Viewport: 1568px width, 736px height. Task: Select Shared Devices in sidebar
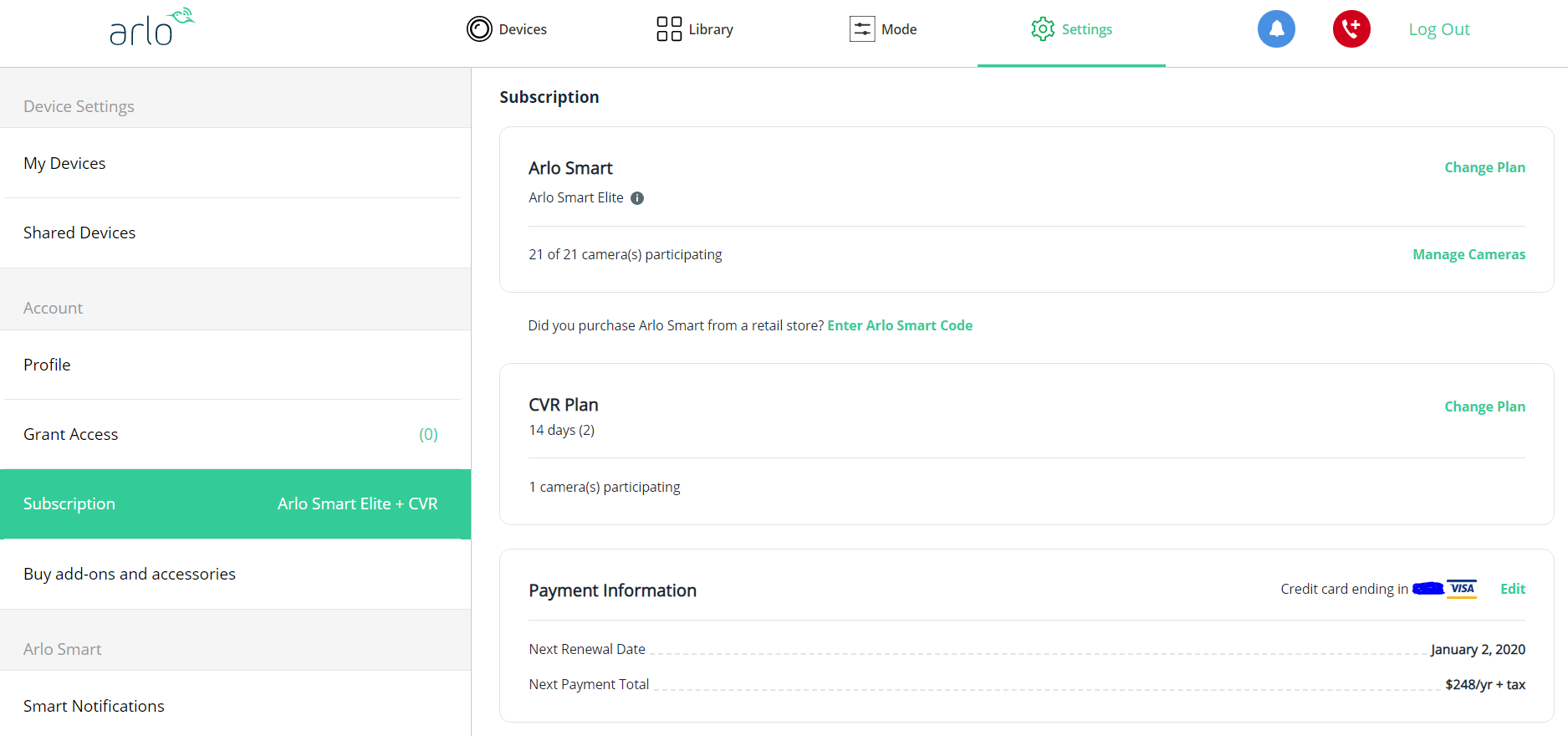click(79, 233)
